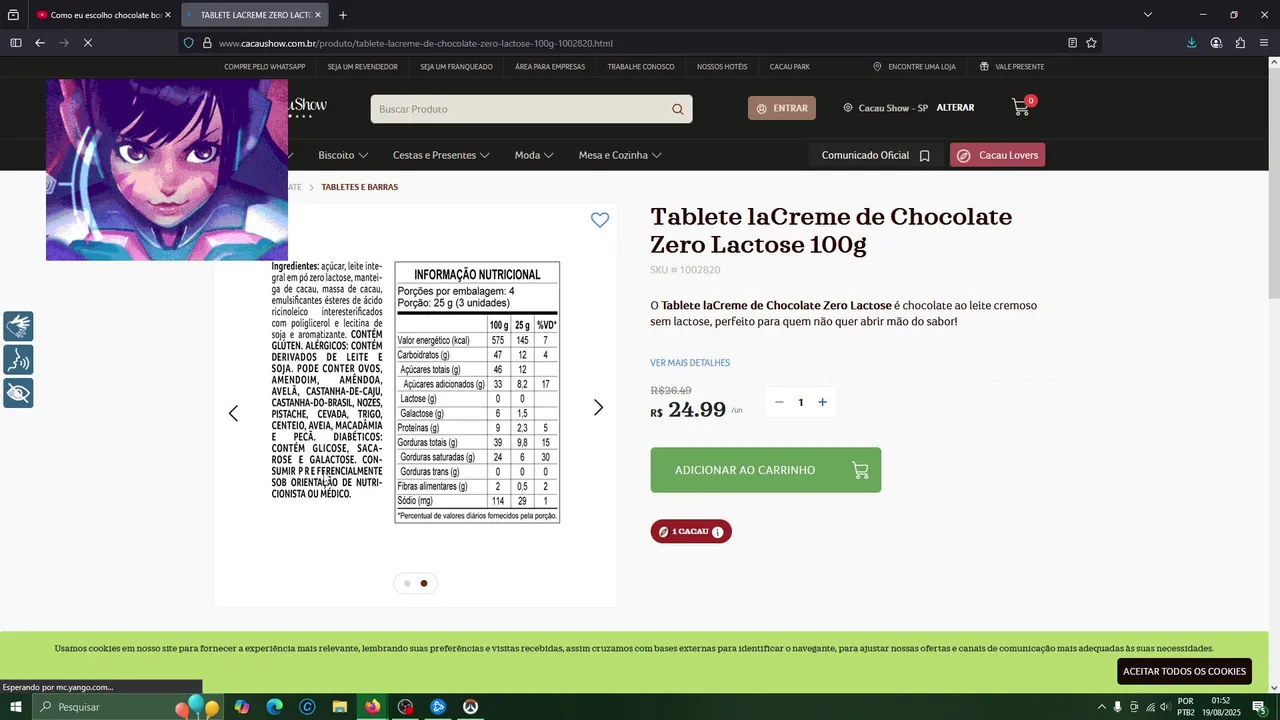Click Ver Mais Detalhes link

pyautogui.click(x=690, y=363)
